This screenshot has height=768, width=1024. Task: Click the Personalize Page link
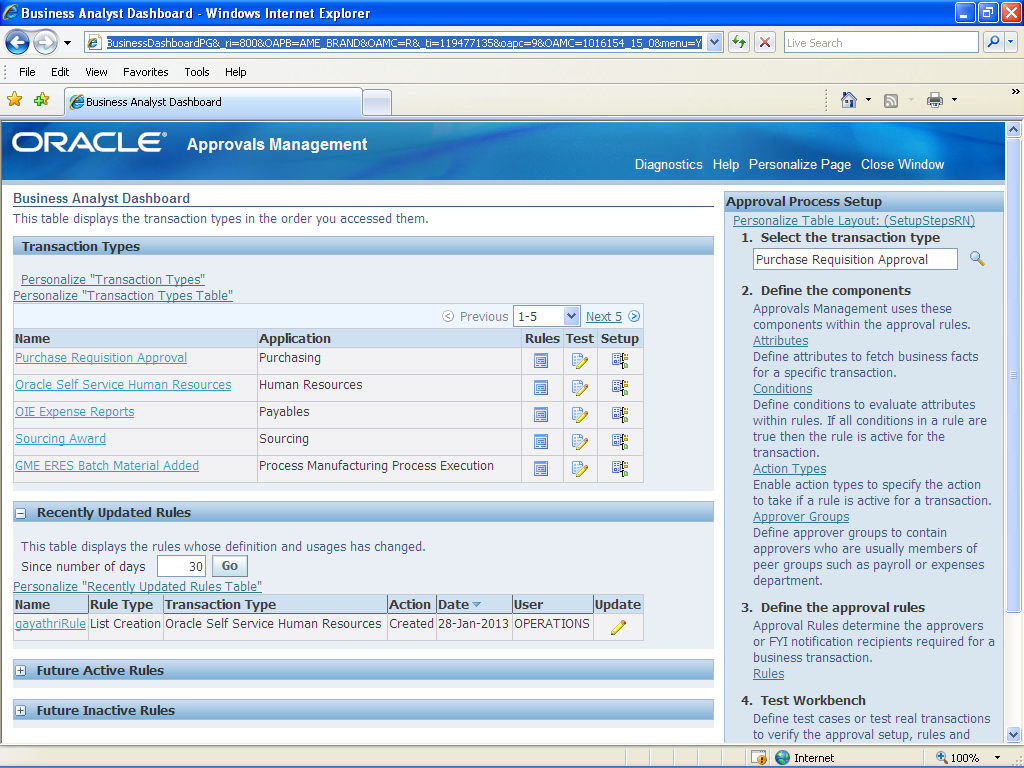coord(800,165)
